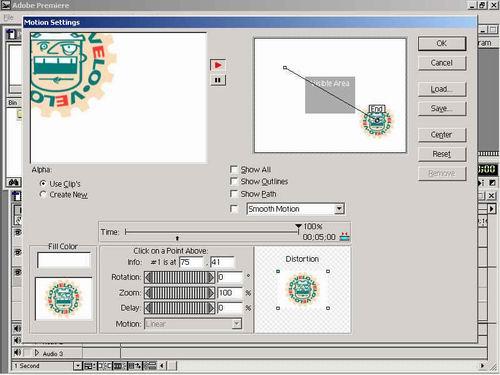Click the Cancel button
The height and width of the screenshot is (375, 500).
pos(442,63)
